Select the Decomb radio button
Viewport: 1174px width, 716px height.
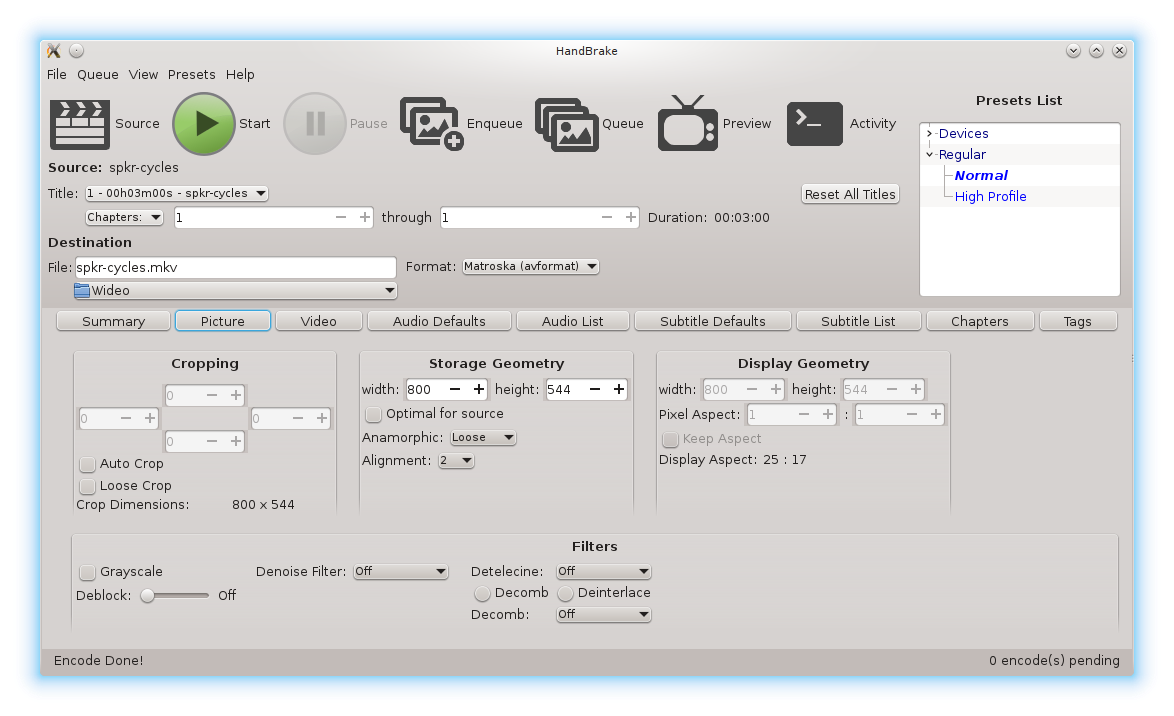[482, 593]
